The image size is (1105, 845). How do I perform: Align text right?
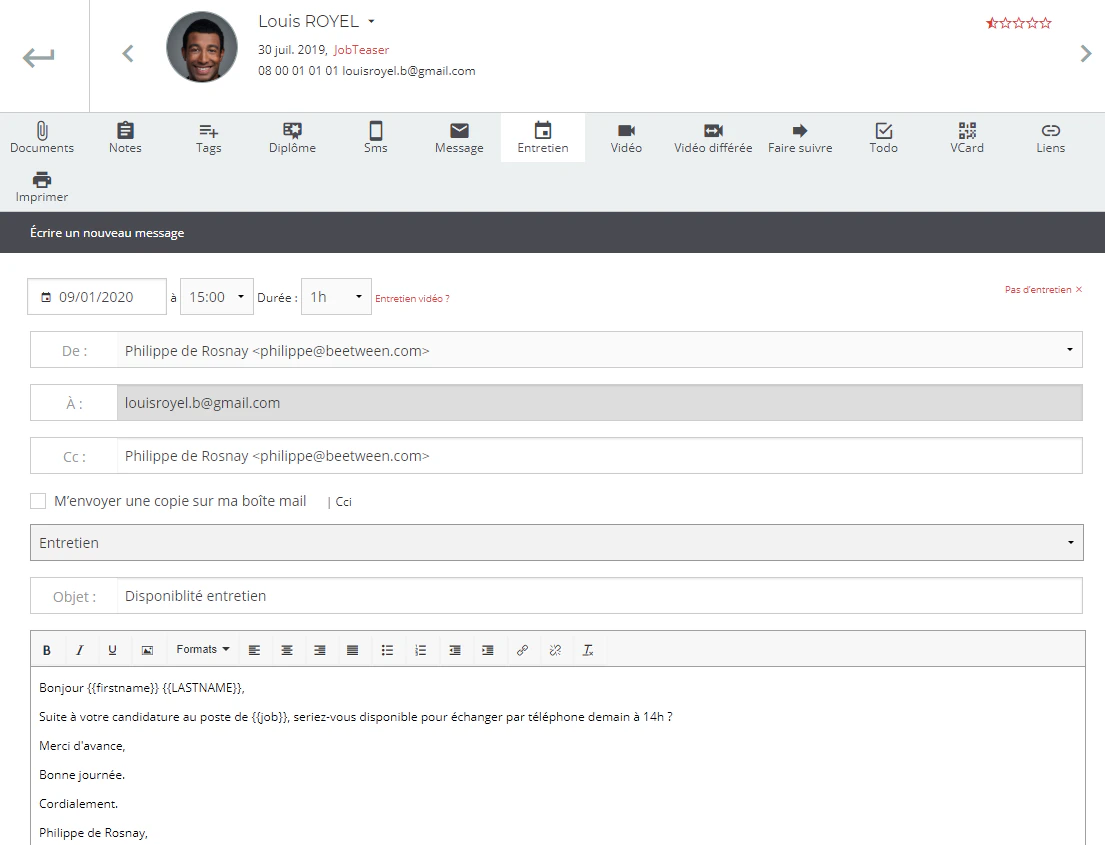pyautogui.click(x=319, y=650)
